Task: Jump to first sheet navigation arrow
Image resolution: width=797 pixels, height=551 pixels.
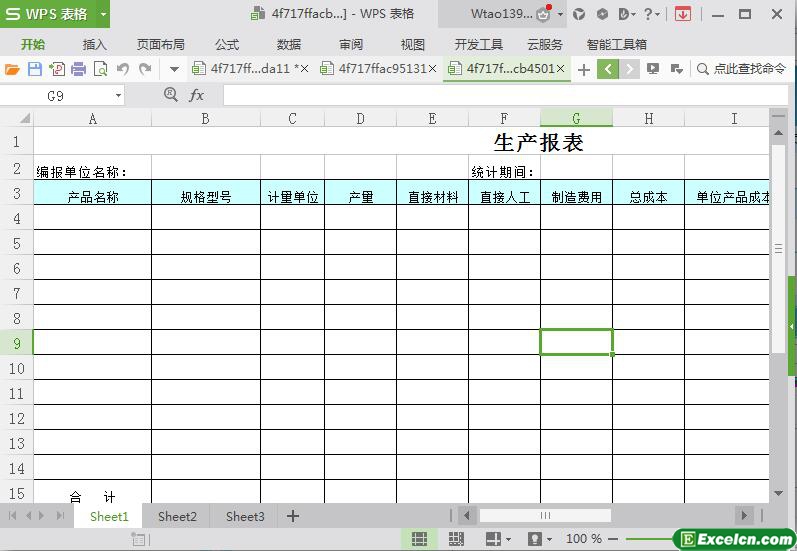Action: pos(13,516)
